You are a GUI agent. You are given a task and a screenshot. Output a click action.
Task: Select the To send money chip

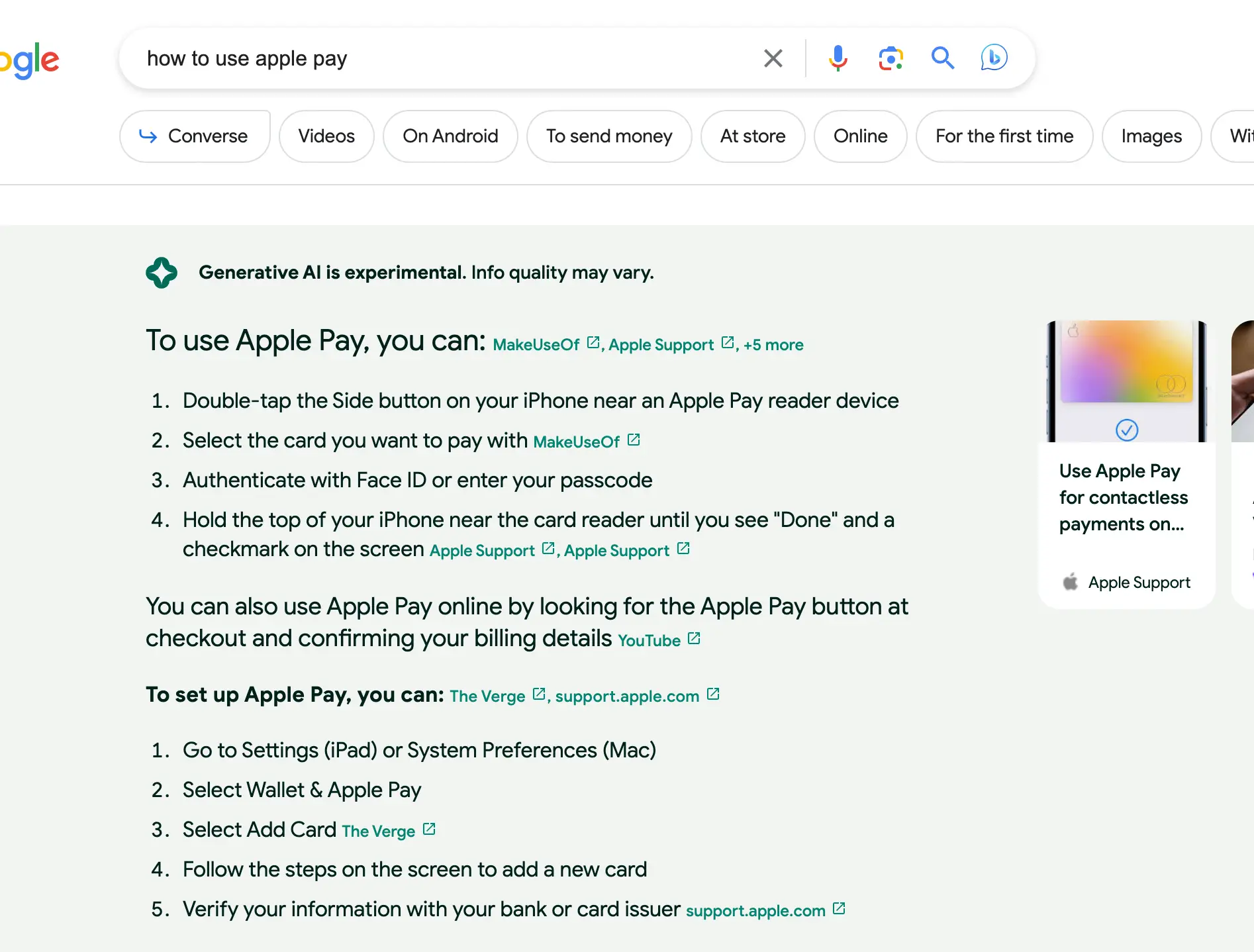[x=609, y=136]
